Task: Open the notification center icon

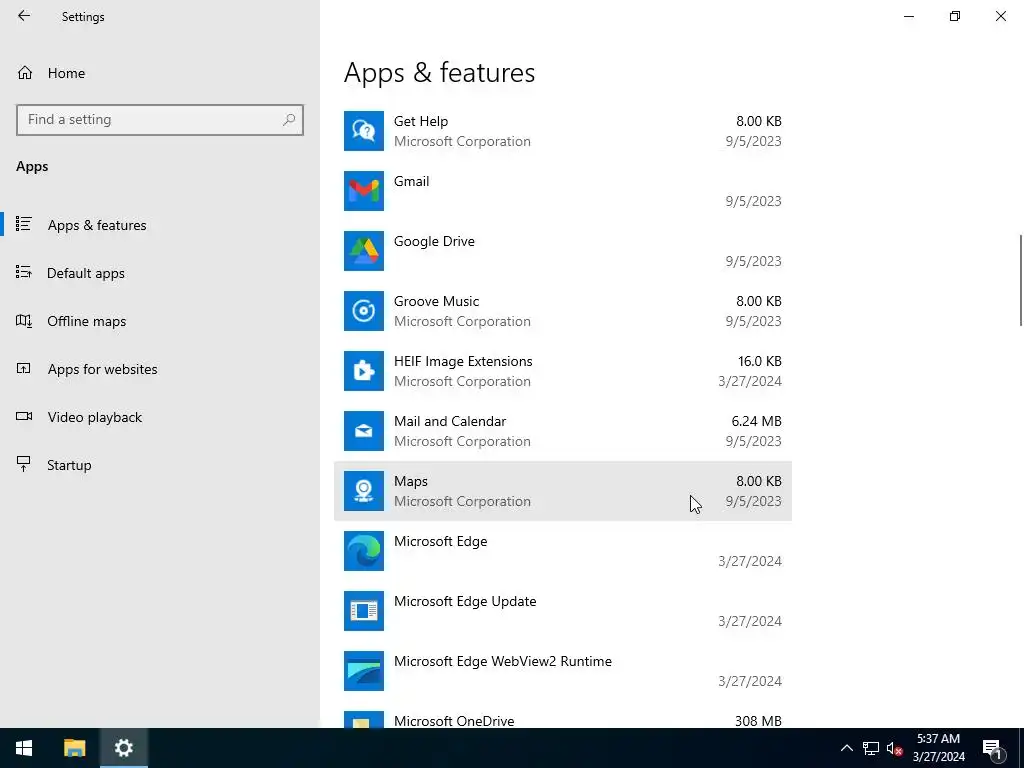Action: tap(993, 748)
